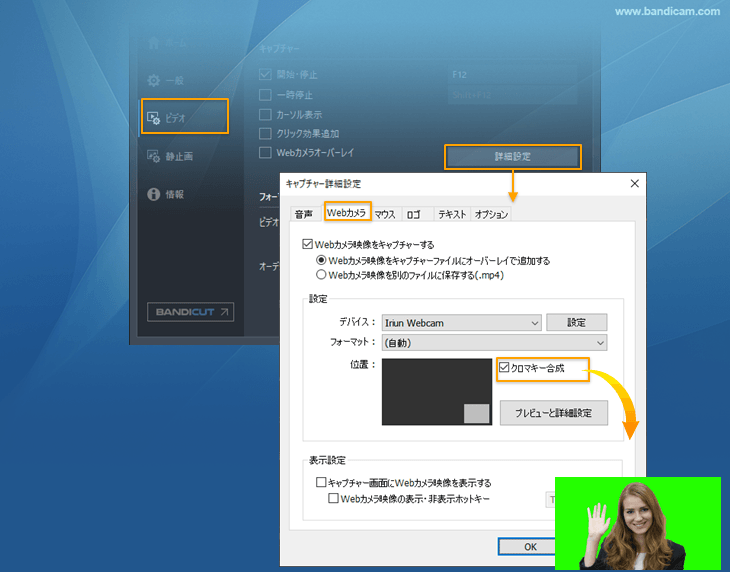Switch to the マウス tab

[x=385, y=214]
